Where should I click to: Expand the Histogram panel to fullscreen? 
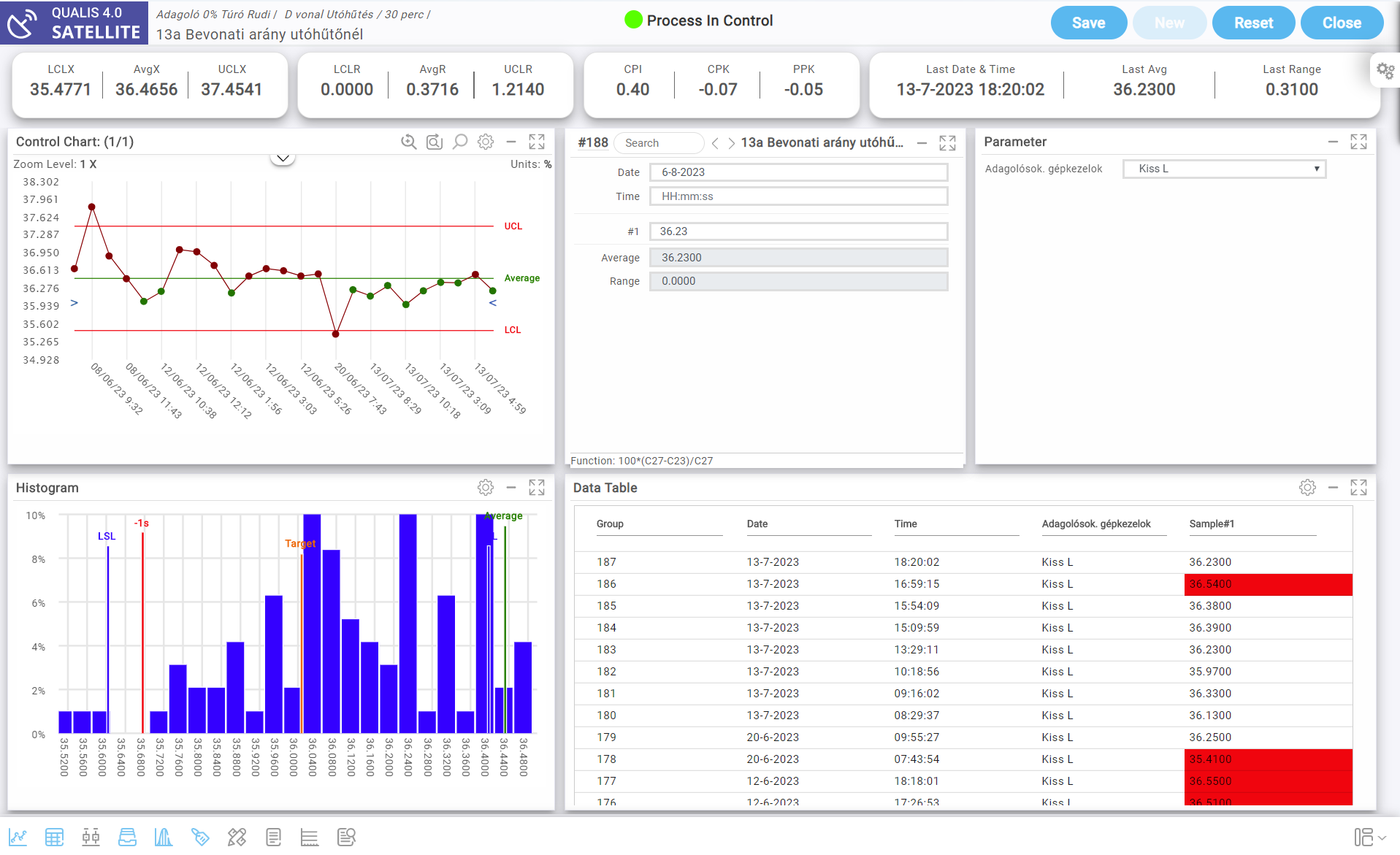(x=537, y=487)
